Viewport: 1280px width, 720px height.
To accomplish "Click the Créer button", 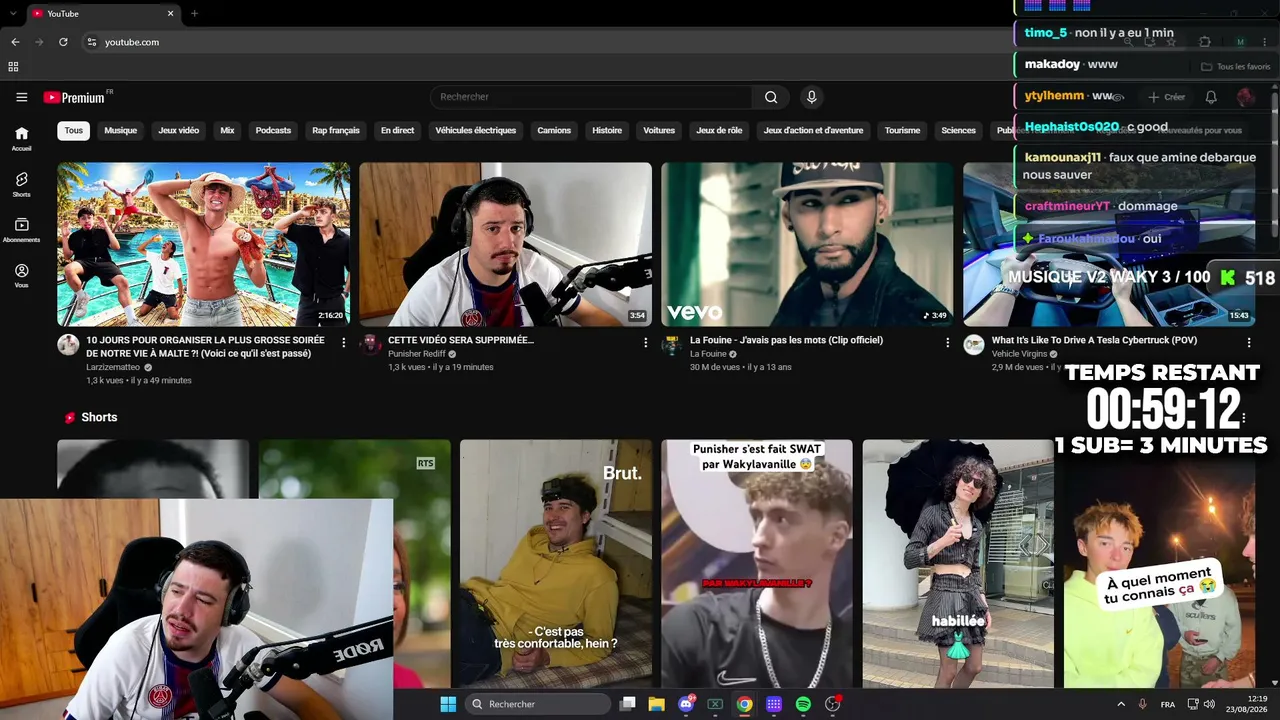I will tap(1166, 97).
